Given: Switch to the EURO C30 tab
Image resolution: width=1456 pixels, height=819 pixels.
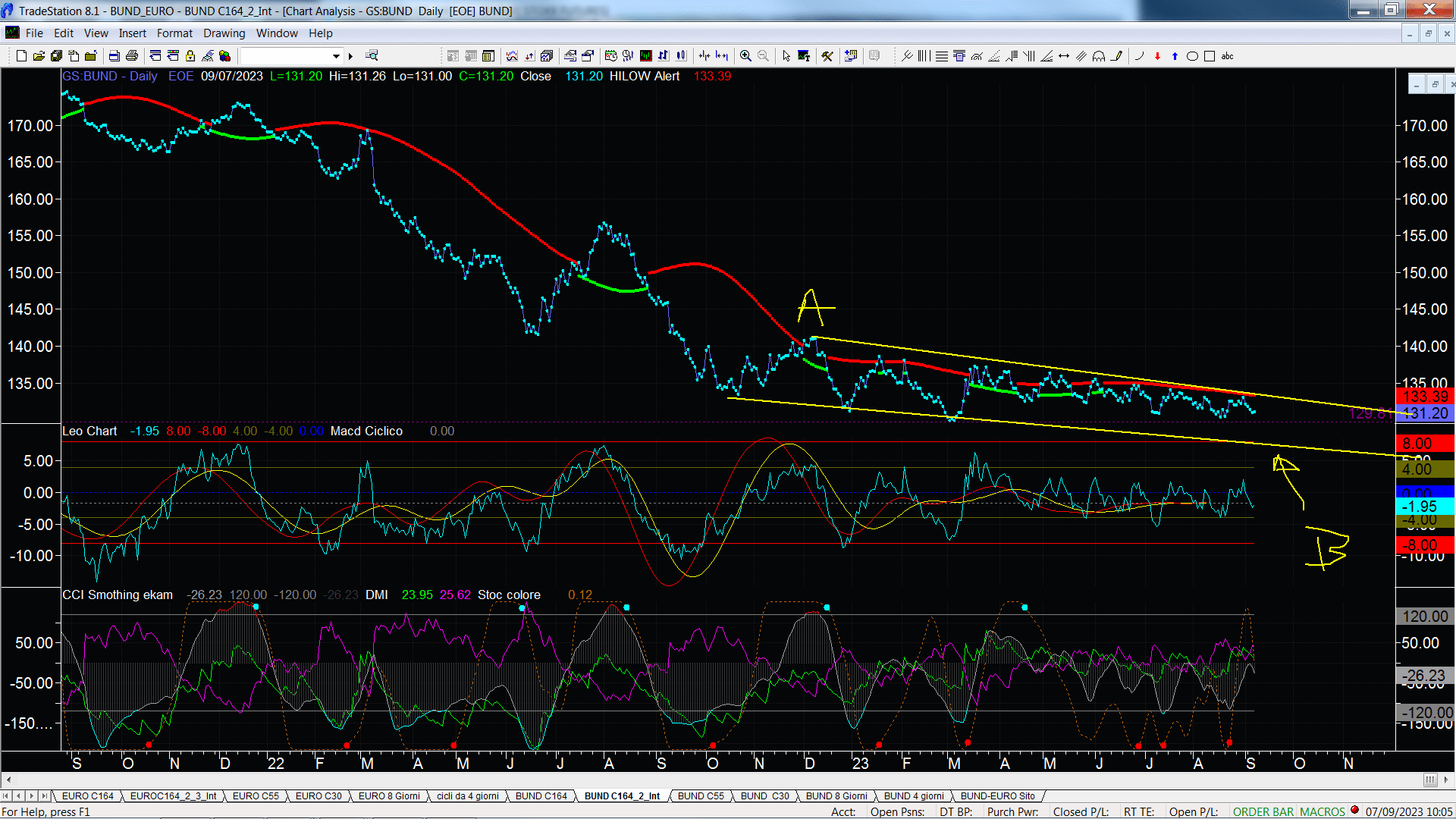Looking at the screenshot, I should 318,795.
